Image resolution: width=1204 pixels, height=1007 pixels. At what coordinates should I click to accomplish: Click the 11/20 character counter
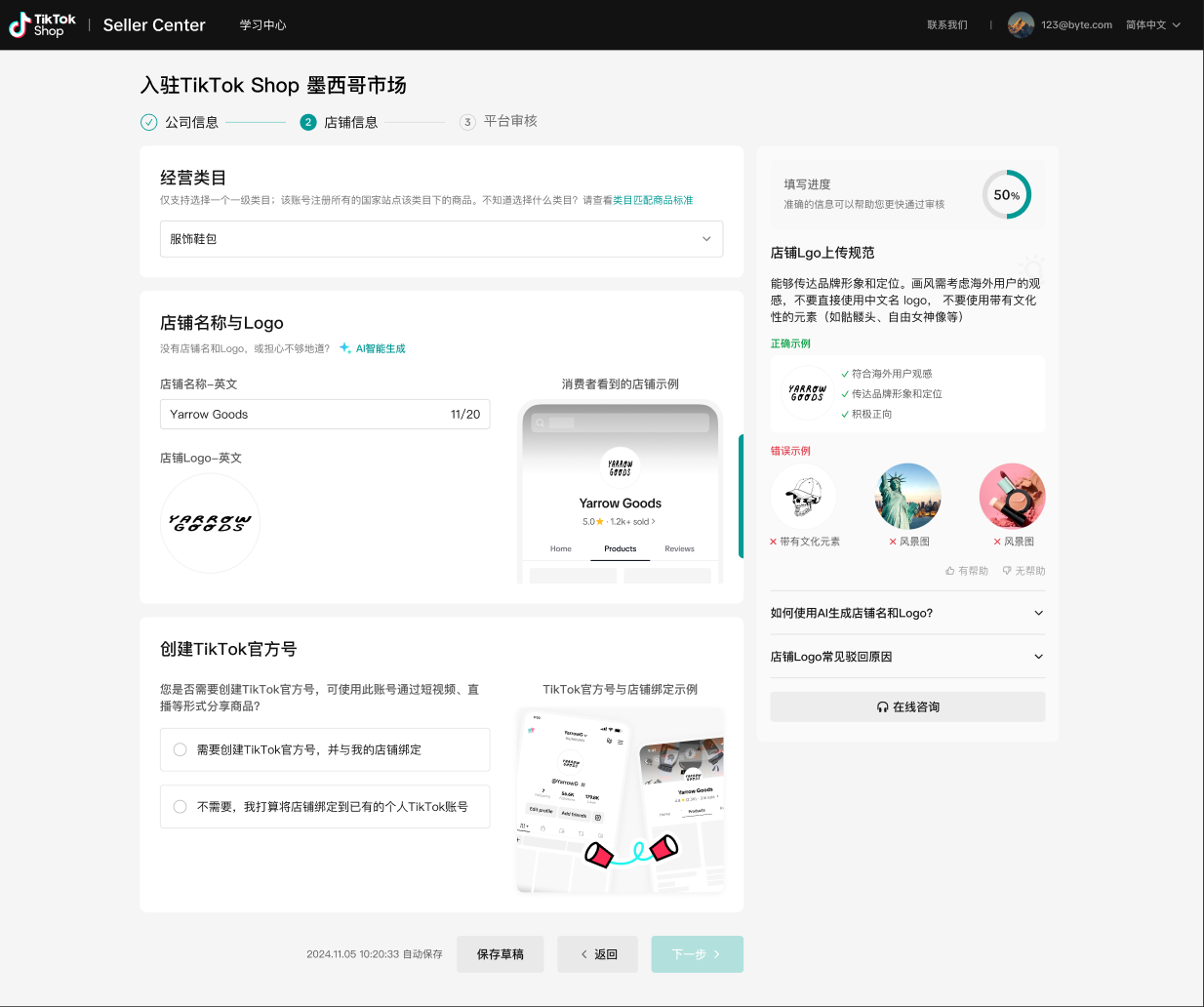coord(465,415)
